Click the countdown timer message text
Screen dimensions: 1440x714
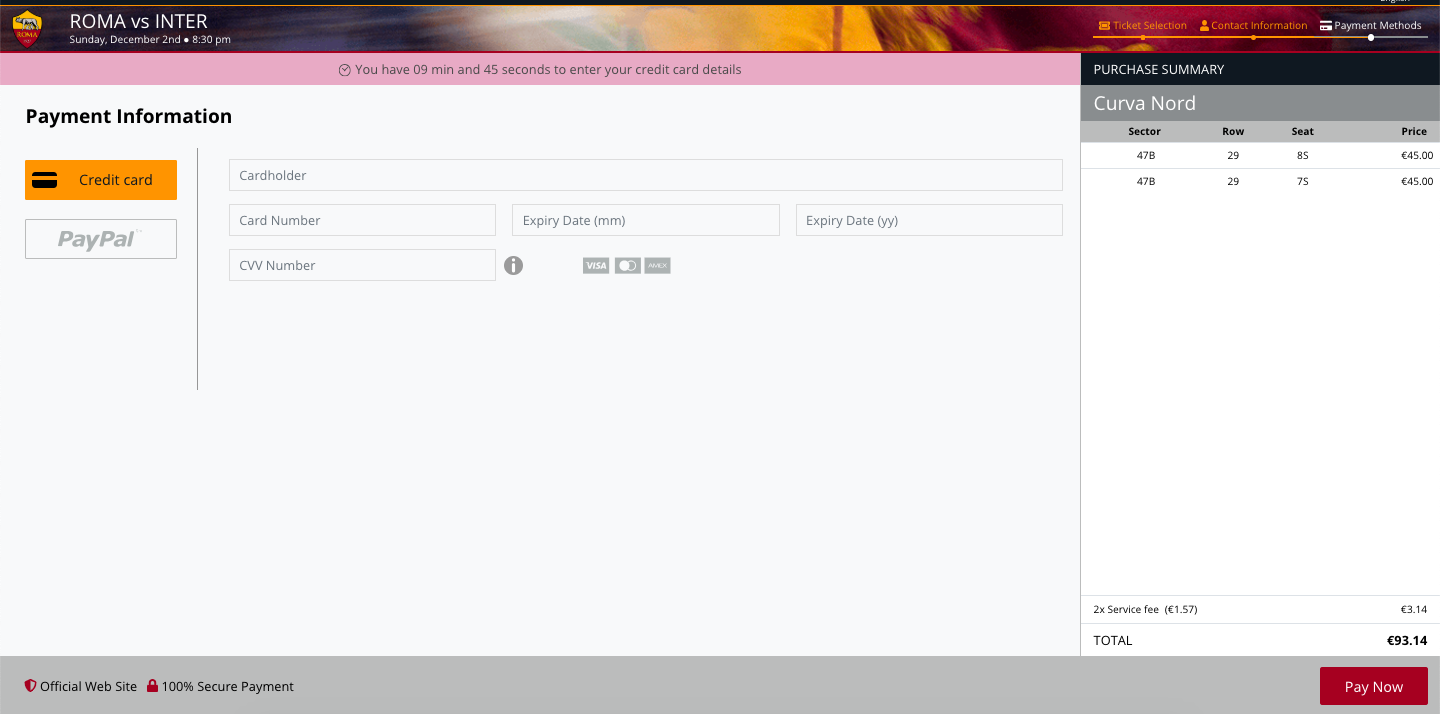548,70
